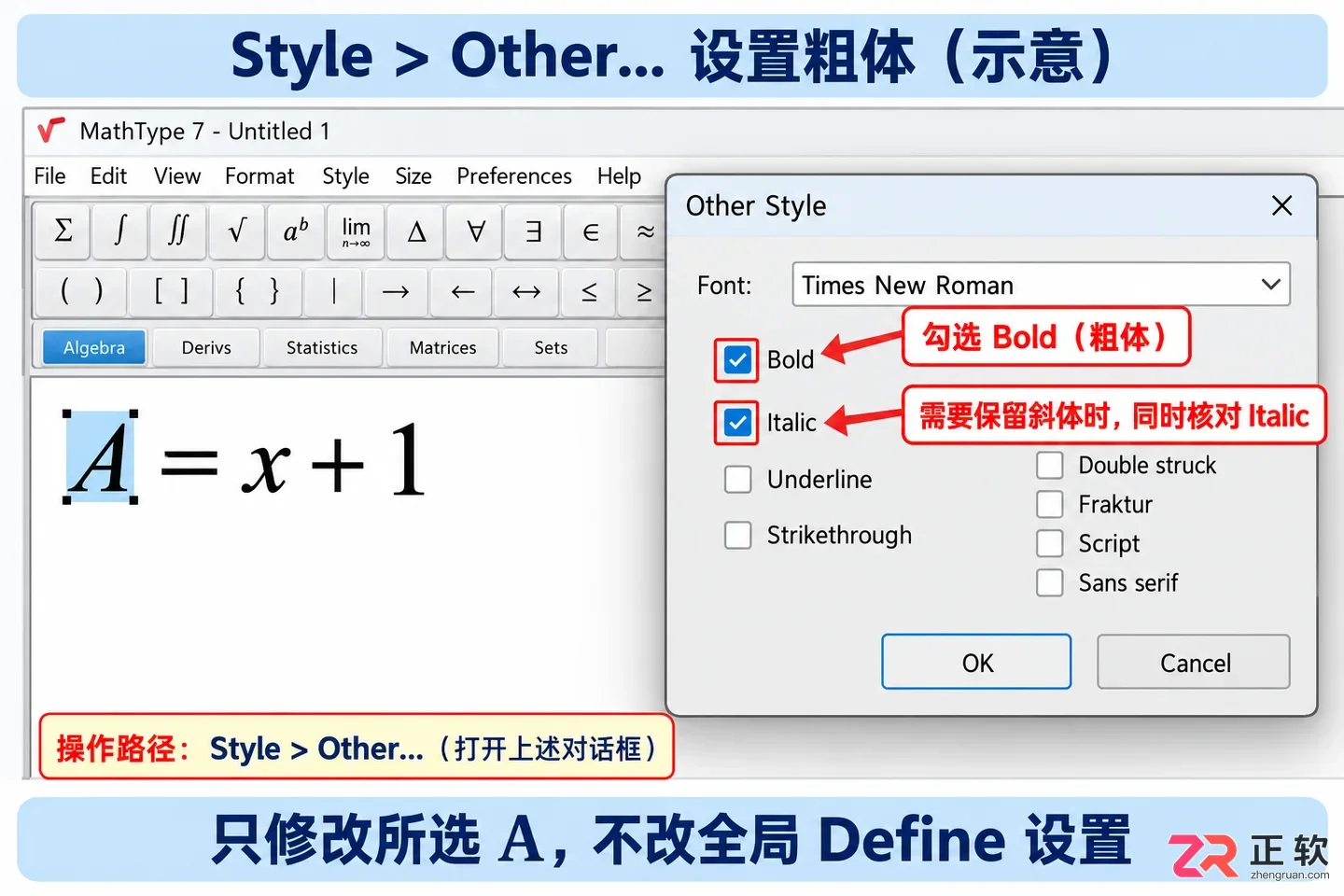The height and width of the screenshot is (896, 1344).
Task: Insert the summation sigma symbol
Action: click(x=63, y=231)
